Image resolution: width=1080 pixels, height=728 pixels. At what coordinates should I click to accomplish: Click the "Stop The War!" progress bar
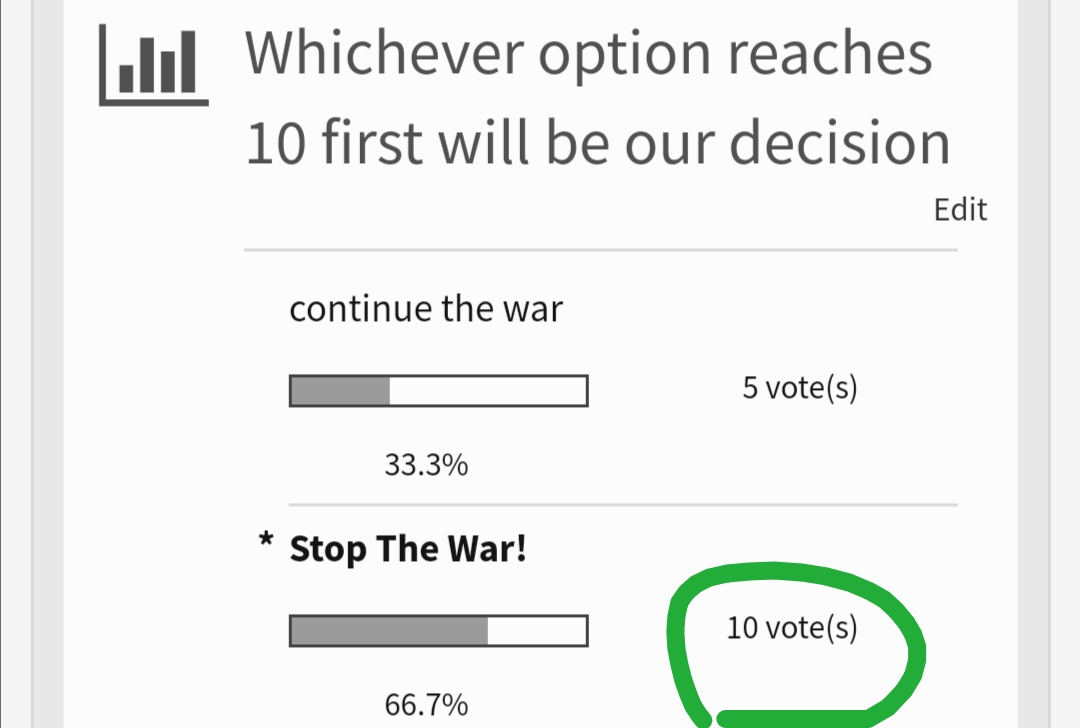[x=439, y=631]
